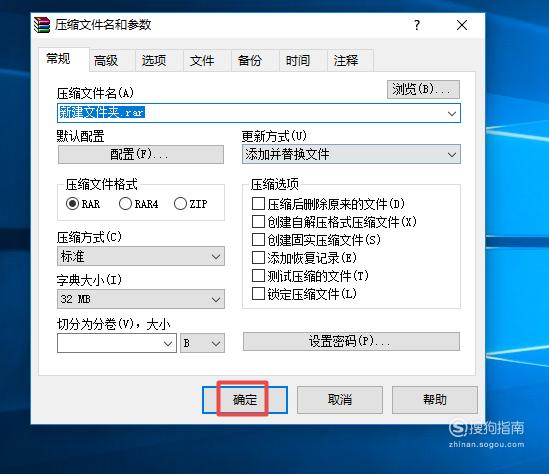The width and height of the screenshot is (549, 474).
Task: Click the 配置(F)... button
Action: click(x=141, y=154)
